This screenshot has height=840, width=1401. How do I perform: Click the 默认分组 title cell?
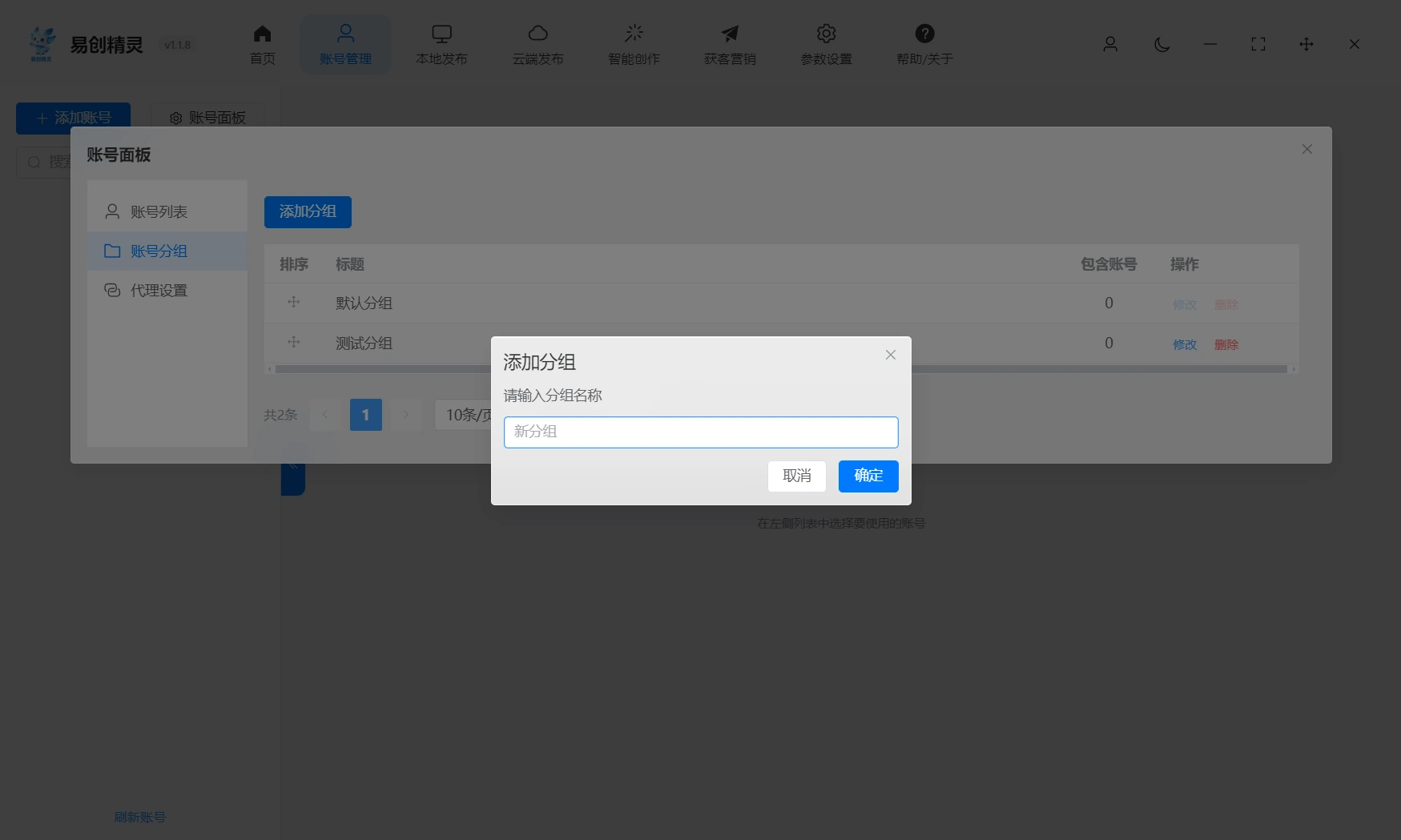364,303
